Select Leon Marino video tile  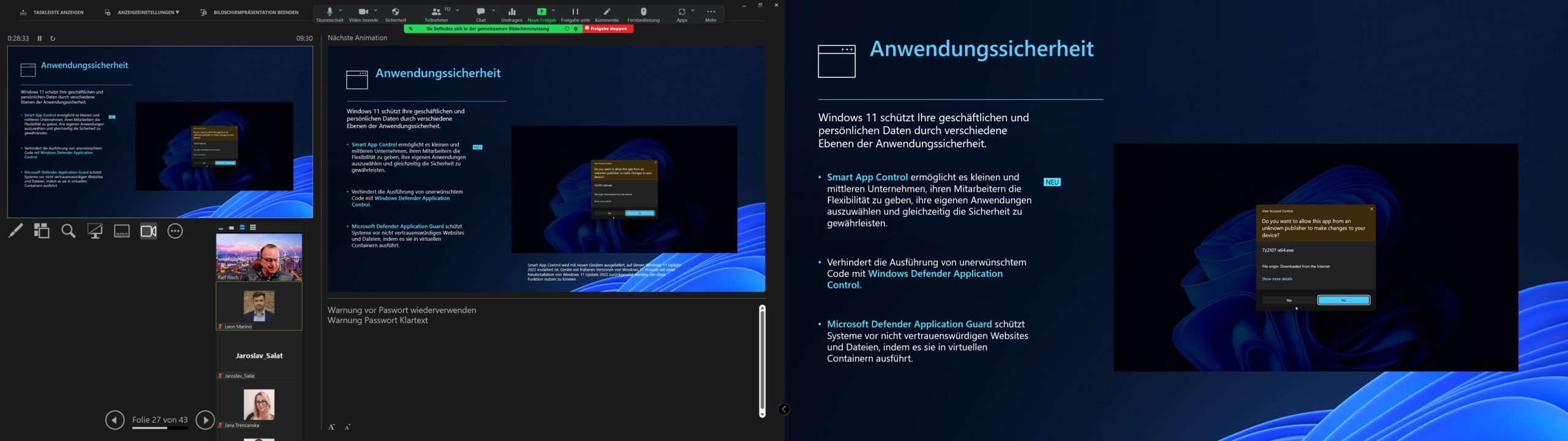pos(259,306)
